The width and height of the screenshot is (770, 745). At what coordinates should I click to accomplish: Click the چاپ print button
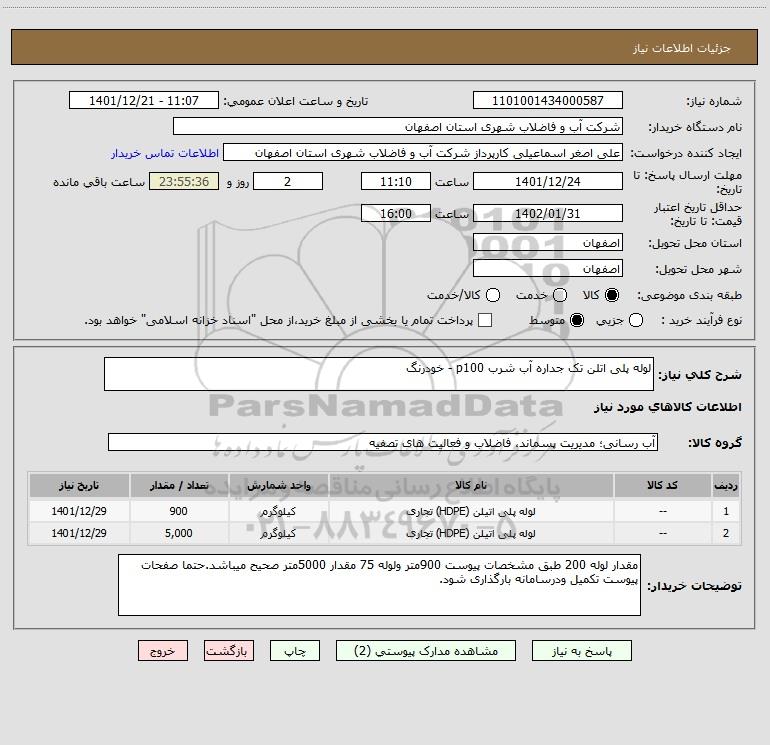(x=295, y=651)
